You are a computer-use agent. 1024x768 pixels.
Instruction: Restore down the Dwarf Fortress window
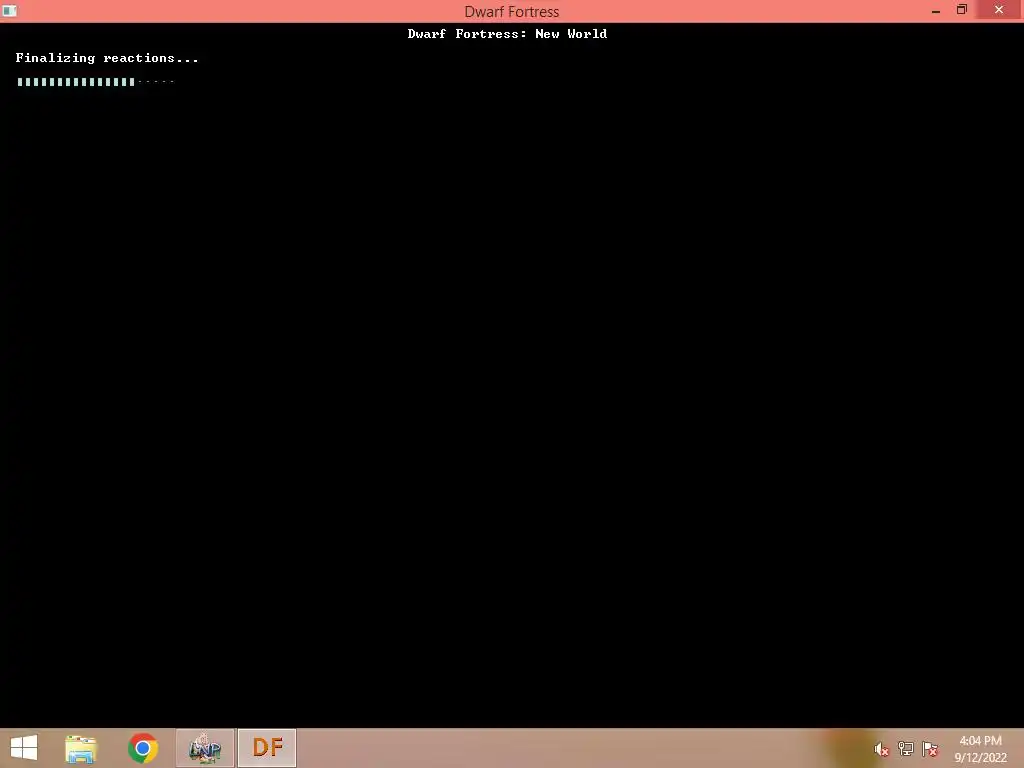point(961,10)
